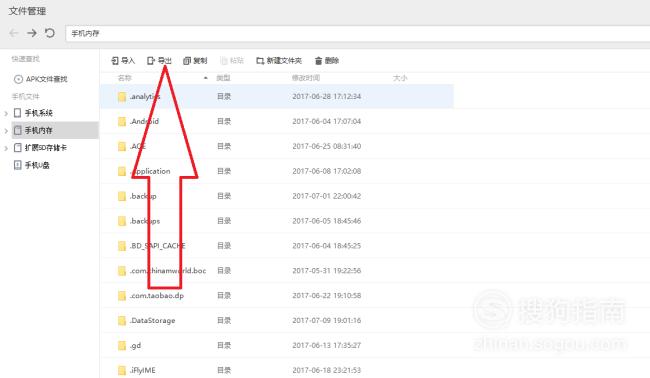650x378 pixels.
Task: Click the .BD_SAPI_CACHE folder icon
Action: (122, 246)
